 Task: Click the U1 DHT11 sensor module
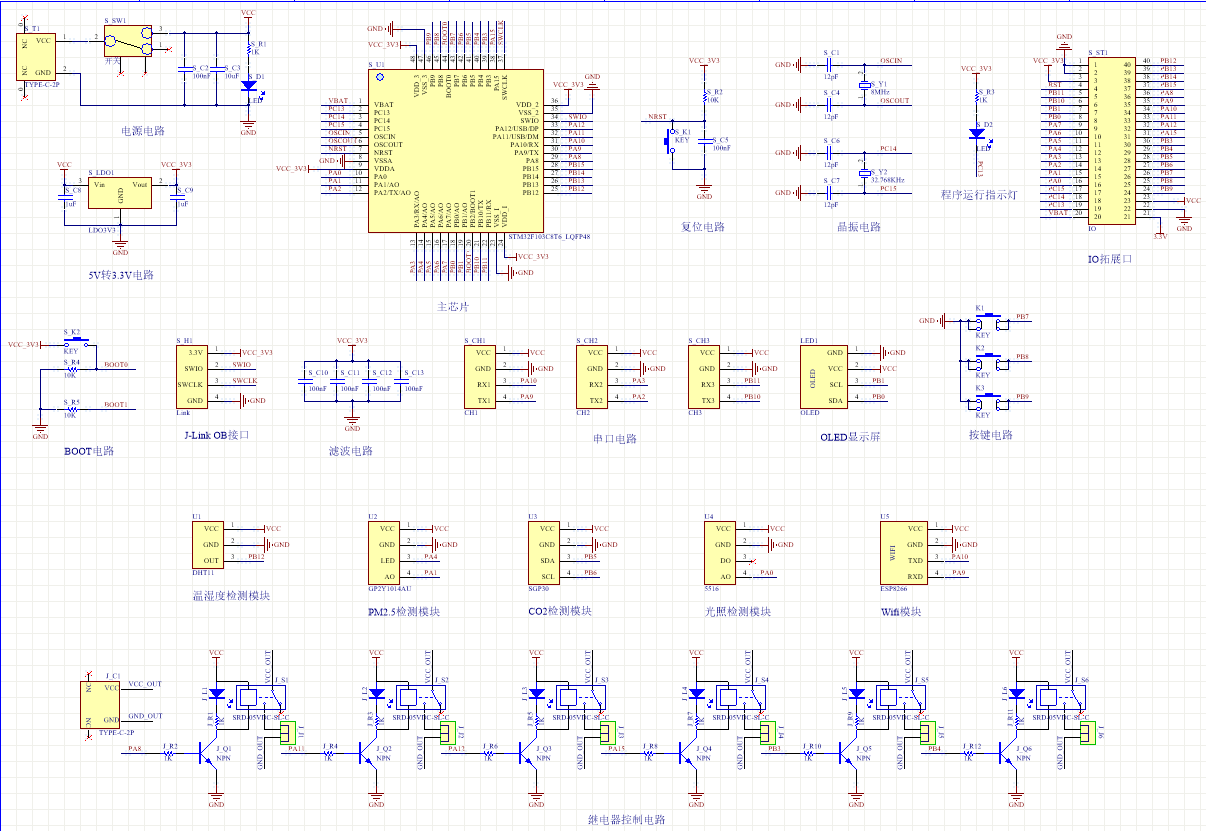[x=207, y=545]
